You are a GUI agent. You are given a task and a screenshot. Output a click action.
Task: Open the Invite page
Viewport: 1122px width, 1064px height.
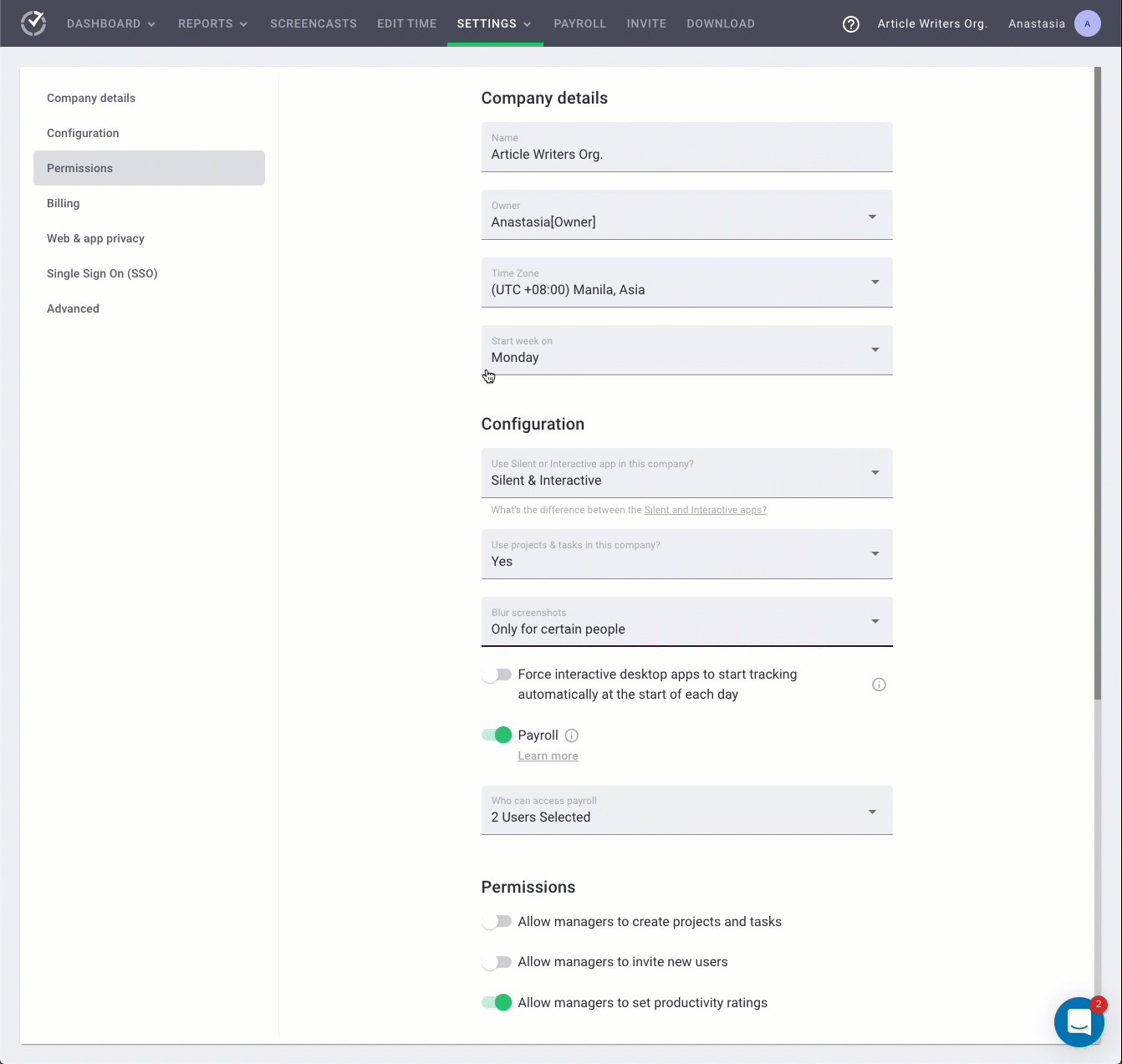(646, 23)
